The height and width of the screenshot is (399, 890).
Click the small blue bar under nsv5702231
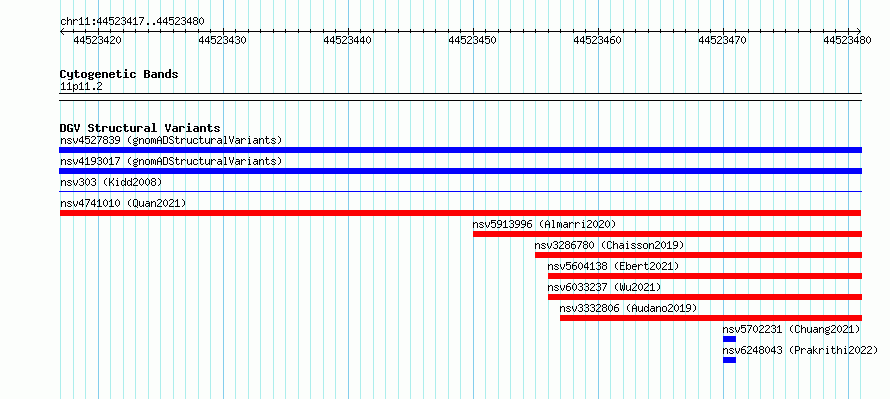coord(729,339)
